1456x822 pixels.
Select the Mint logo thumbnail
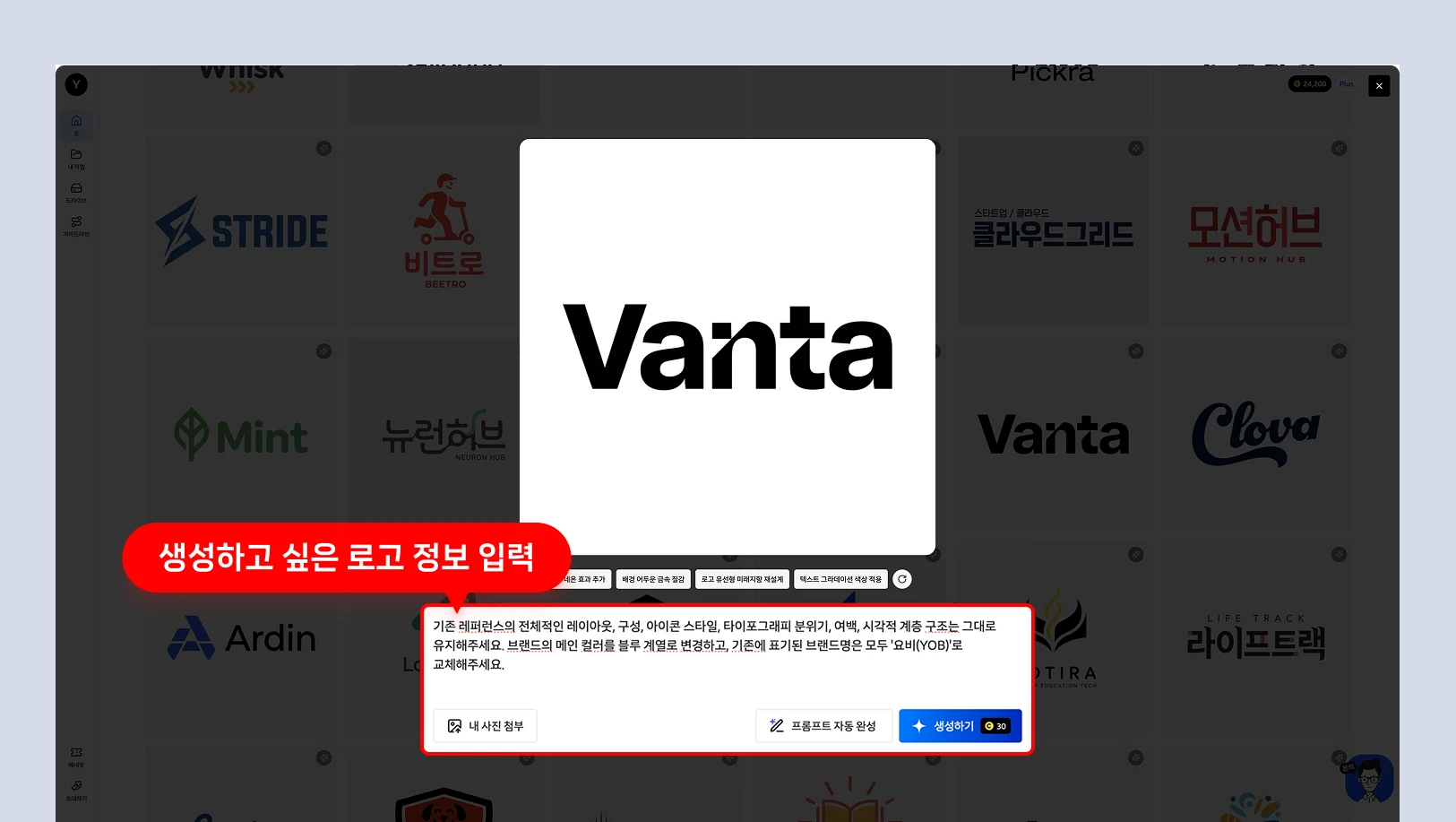tap(242, 435)
